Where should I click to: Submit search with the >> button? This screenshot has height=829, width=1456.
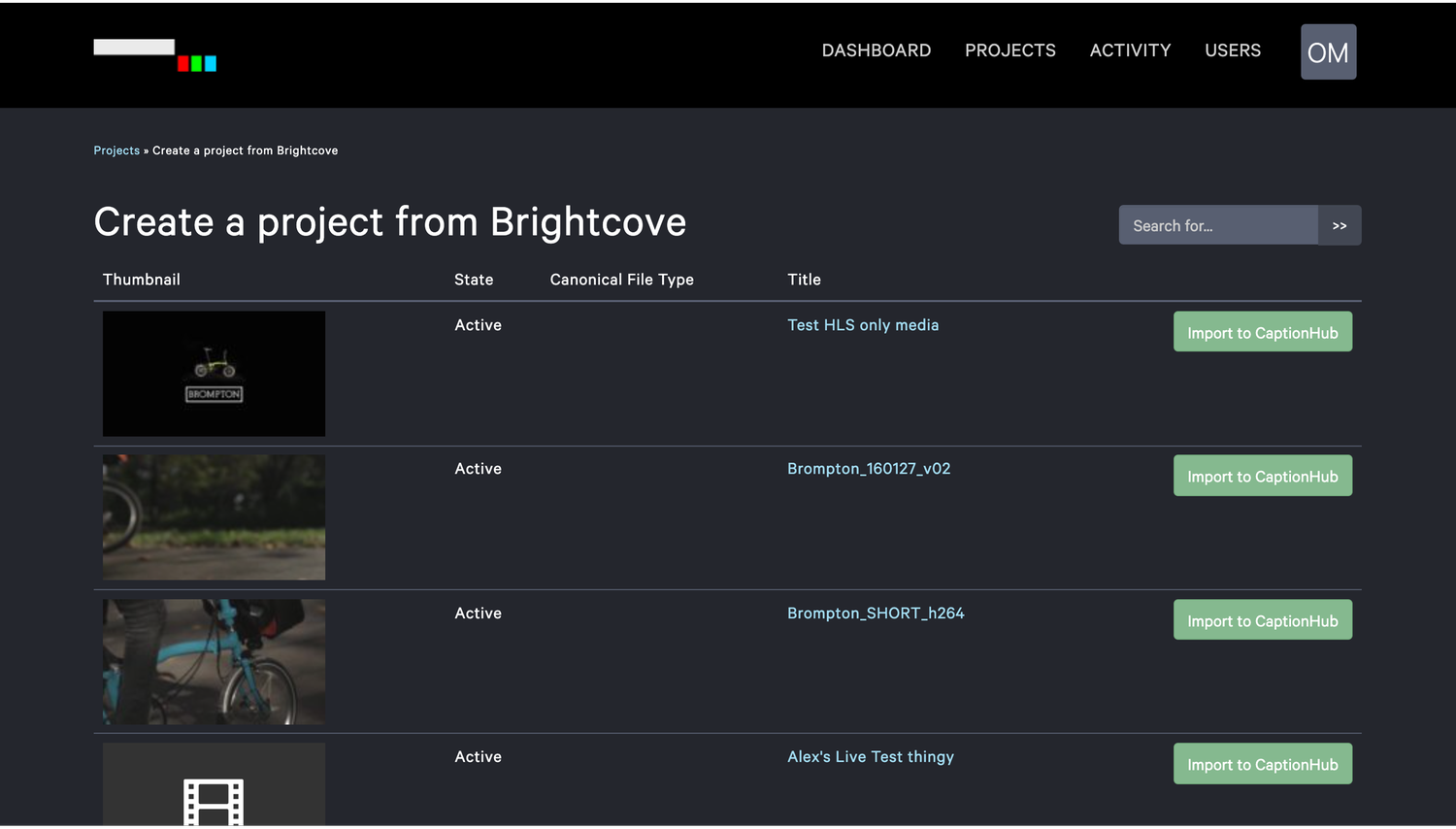pos(1339,225)
